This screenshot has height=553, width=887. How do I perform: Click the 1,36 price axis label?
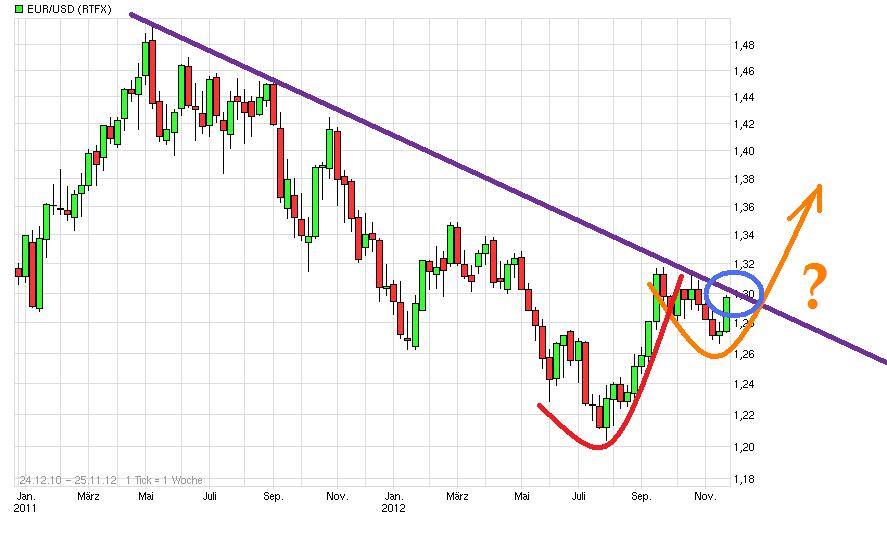[x=744, y=208]
